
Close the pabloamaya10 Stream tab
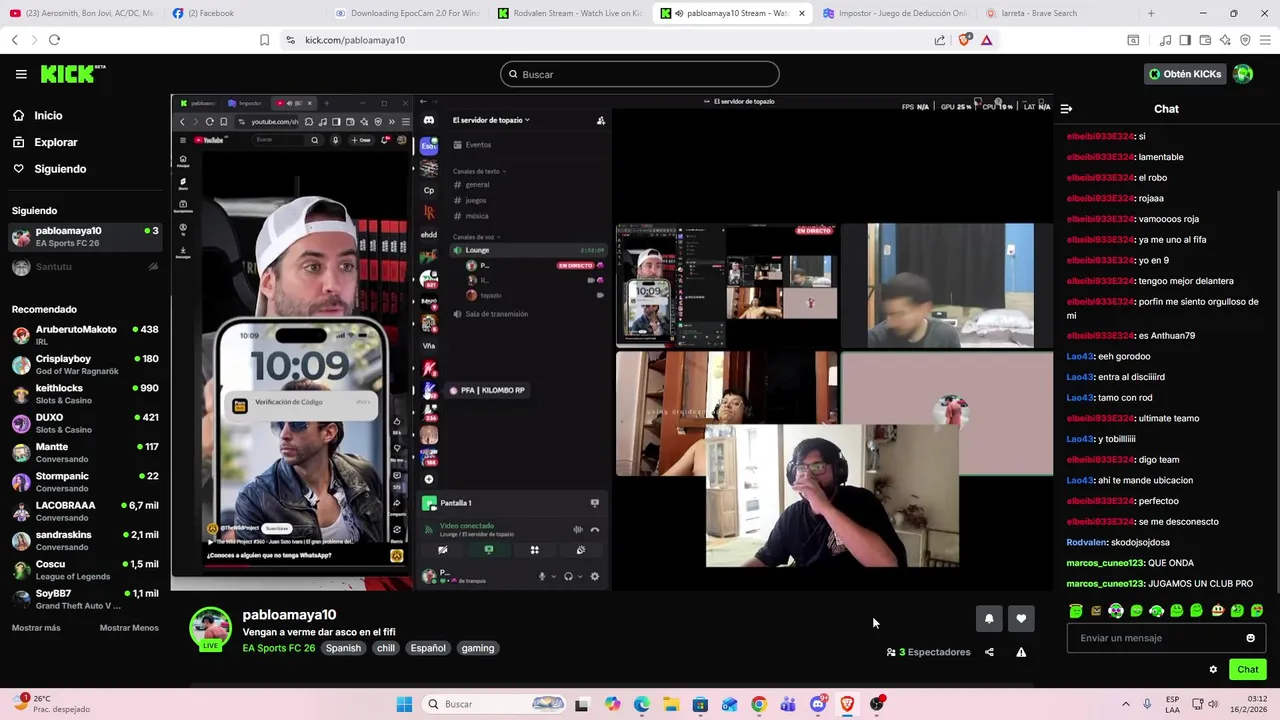pyautogui.click(x=801, y=13)
